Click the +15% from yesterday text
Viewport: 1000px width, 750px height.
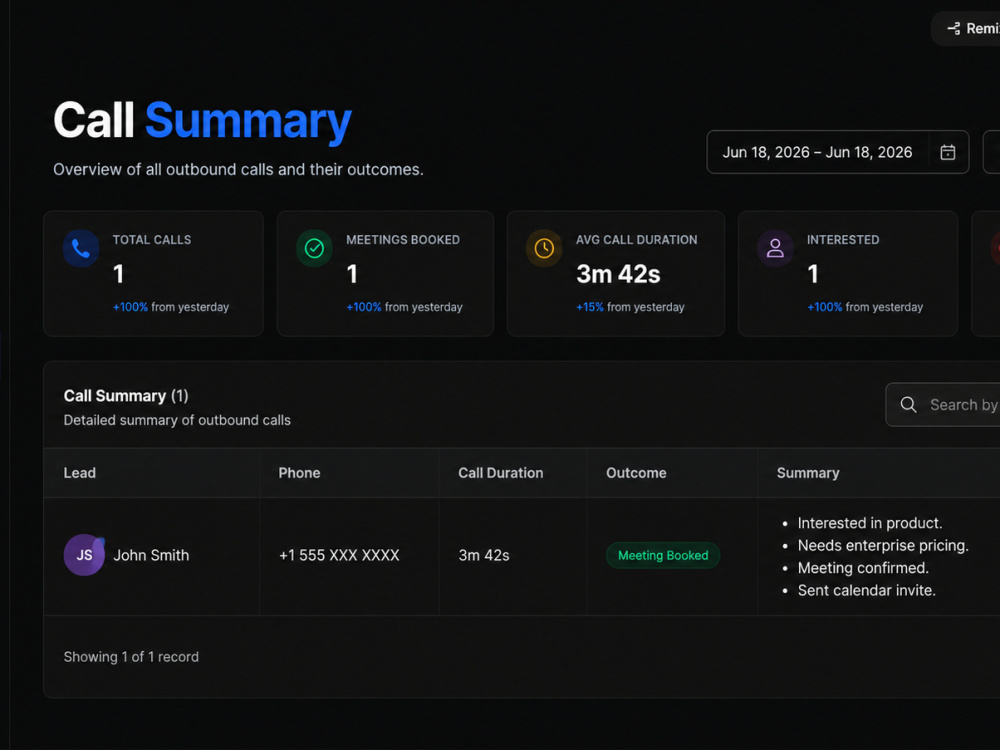pos(630,307)
